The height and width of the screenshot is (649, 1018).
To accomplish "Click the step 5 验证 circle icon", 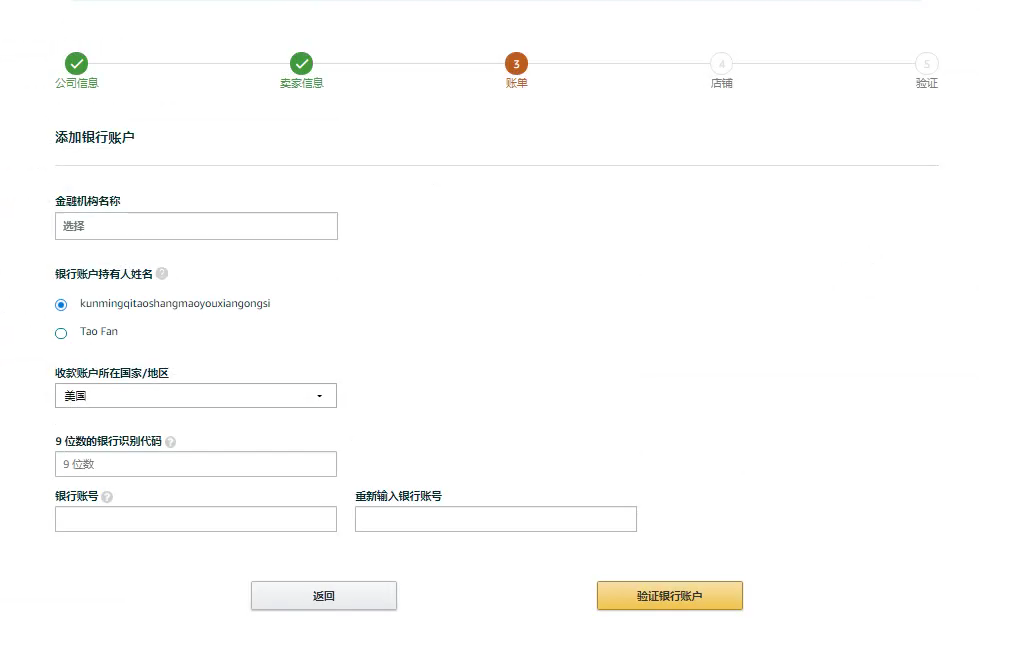I will pos(926,64).
